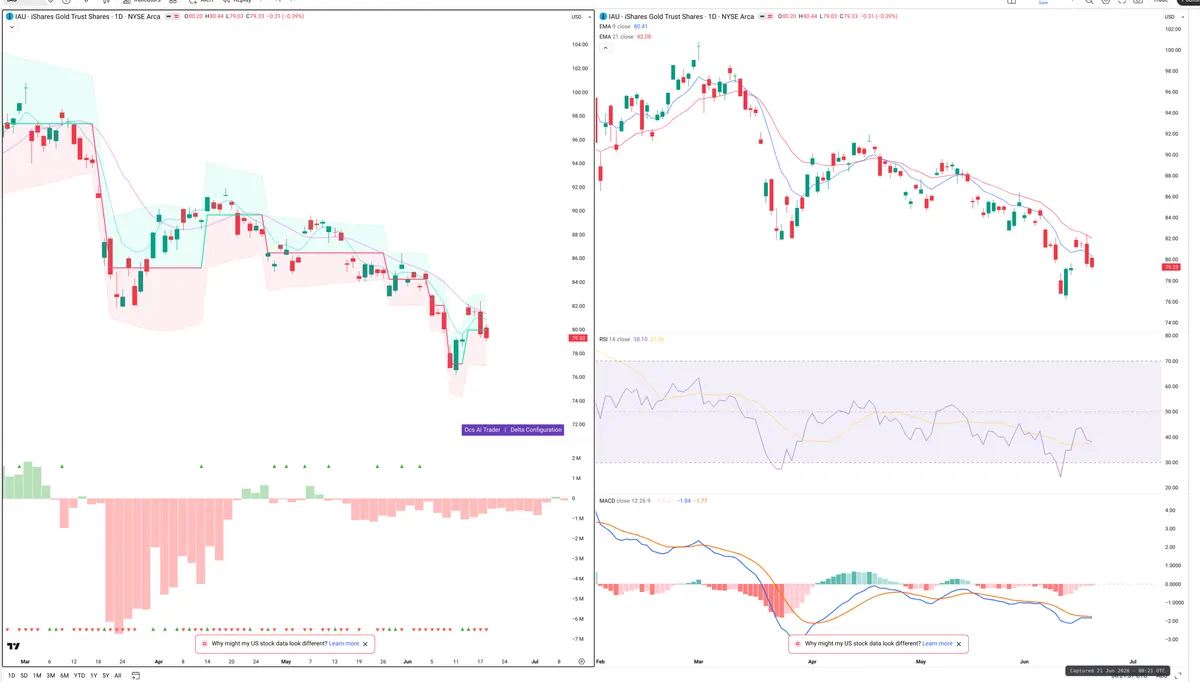Switch to the 5D time range
The width and height of the screenshot is (1200, 682).
[x=23, y=675]
